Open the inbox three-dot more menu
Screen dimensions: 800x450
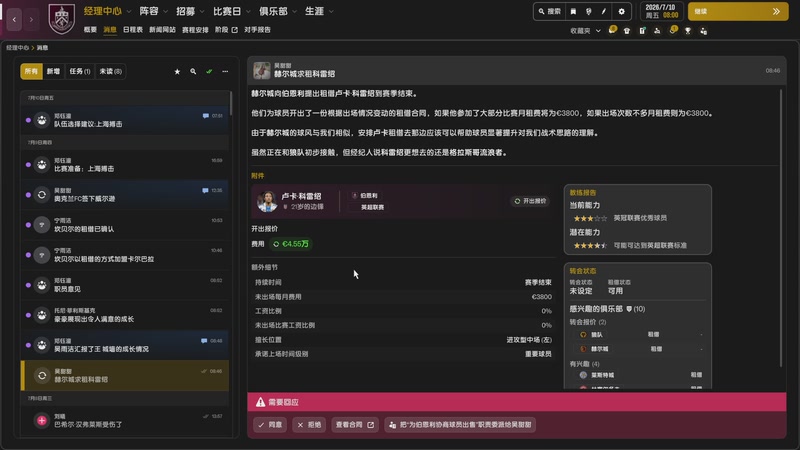(225, 71)
